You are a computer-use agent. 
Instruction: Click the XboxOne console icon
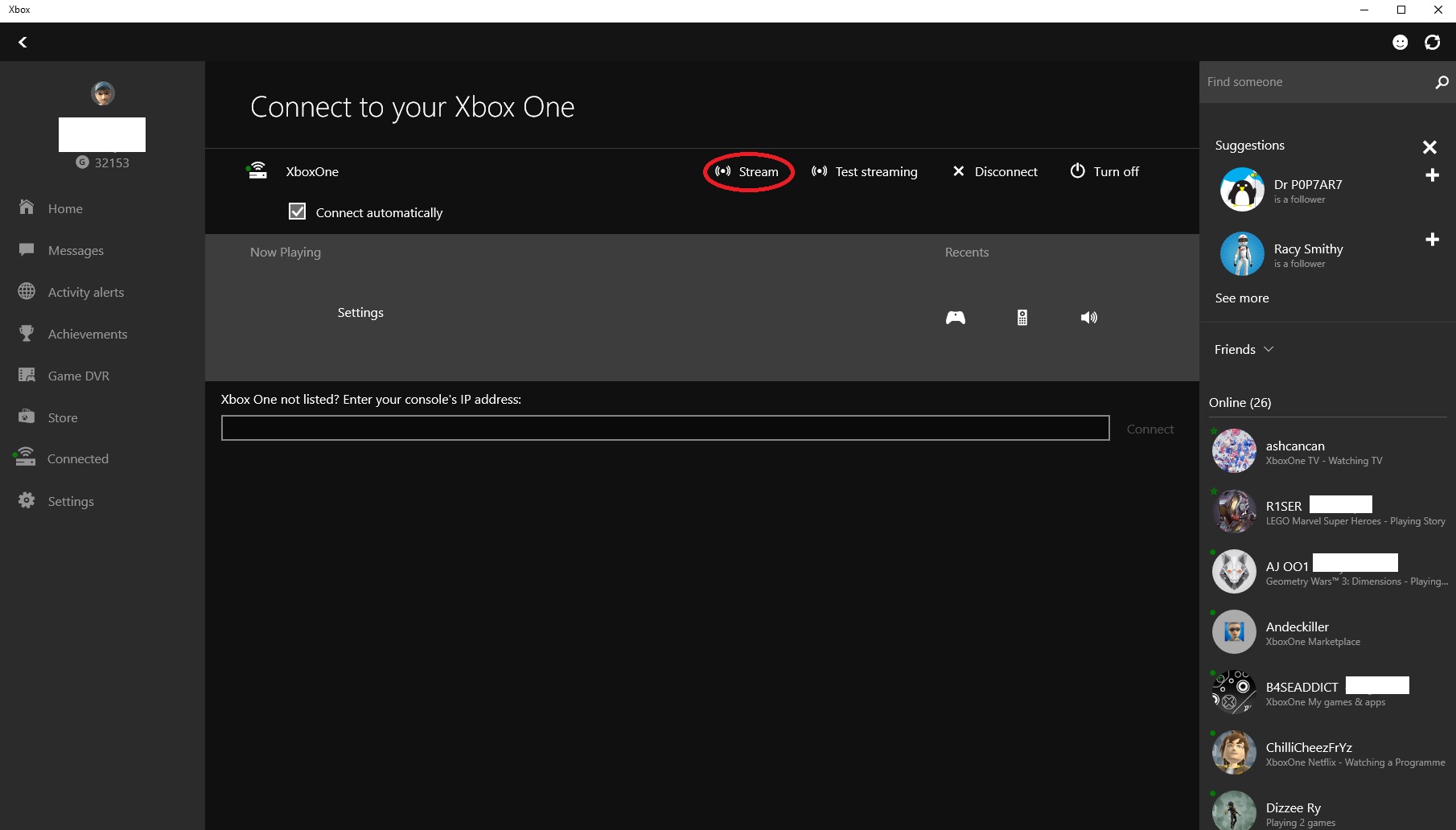[x=257, y=171]
